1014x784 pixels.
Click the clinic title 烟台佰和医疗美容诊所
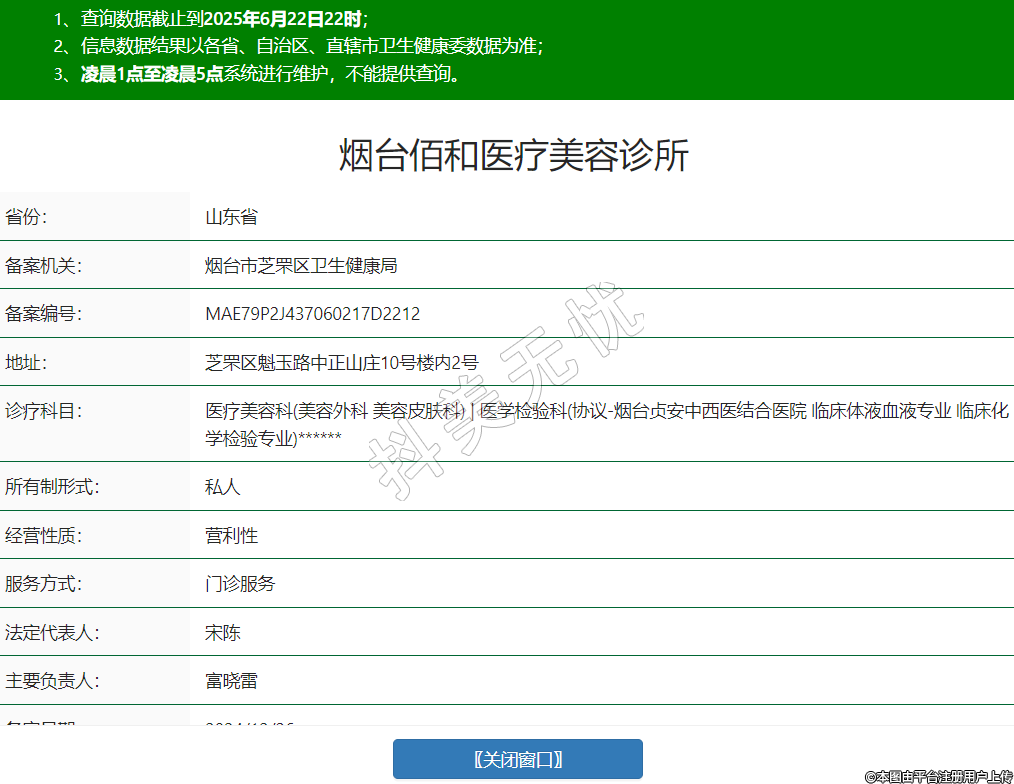pyautogui.click(x=514, y=157)
